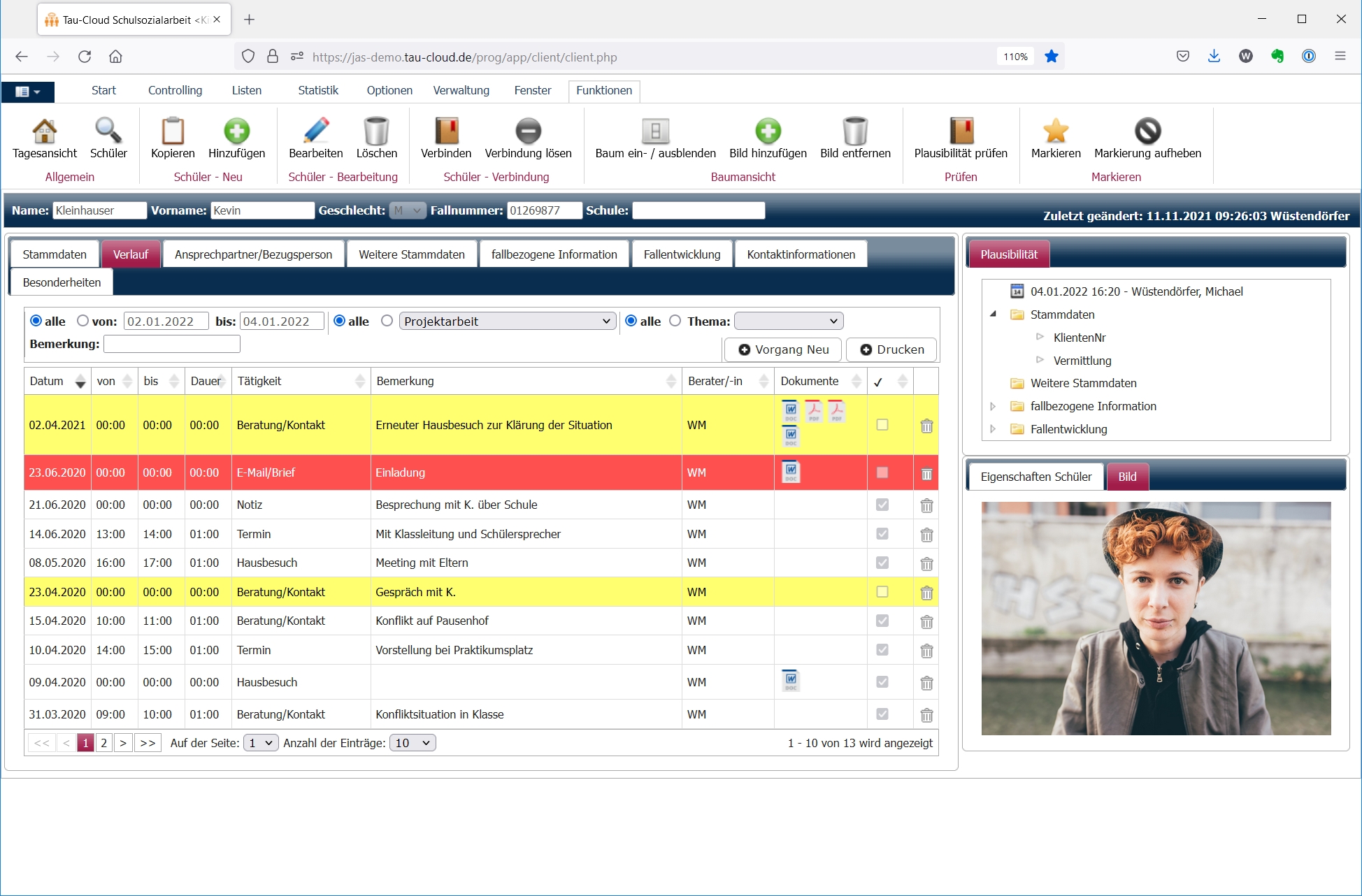The height and width of the screenshot is (896, 1362).
Task: Open the Projektarbeit dropdown
Action: [508, 321]
